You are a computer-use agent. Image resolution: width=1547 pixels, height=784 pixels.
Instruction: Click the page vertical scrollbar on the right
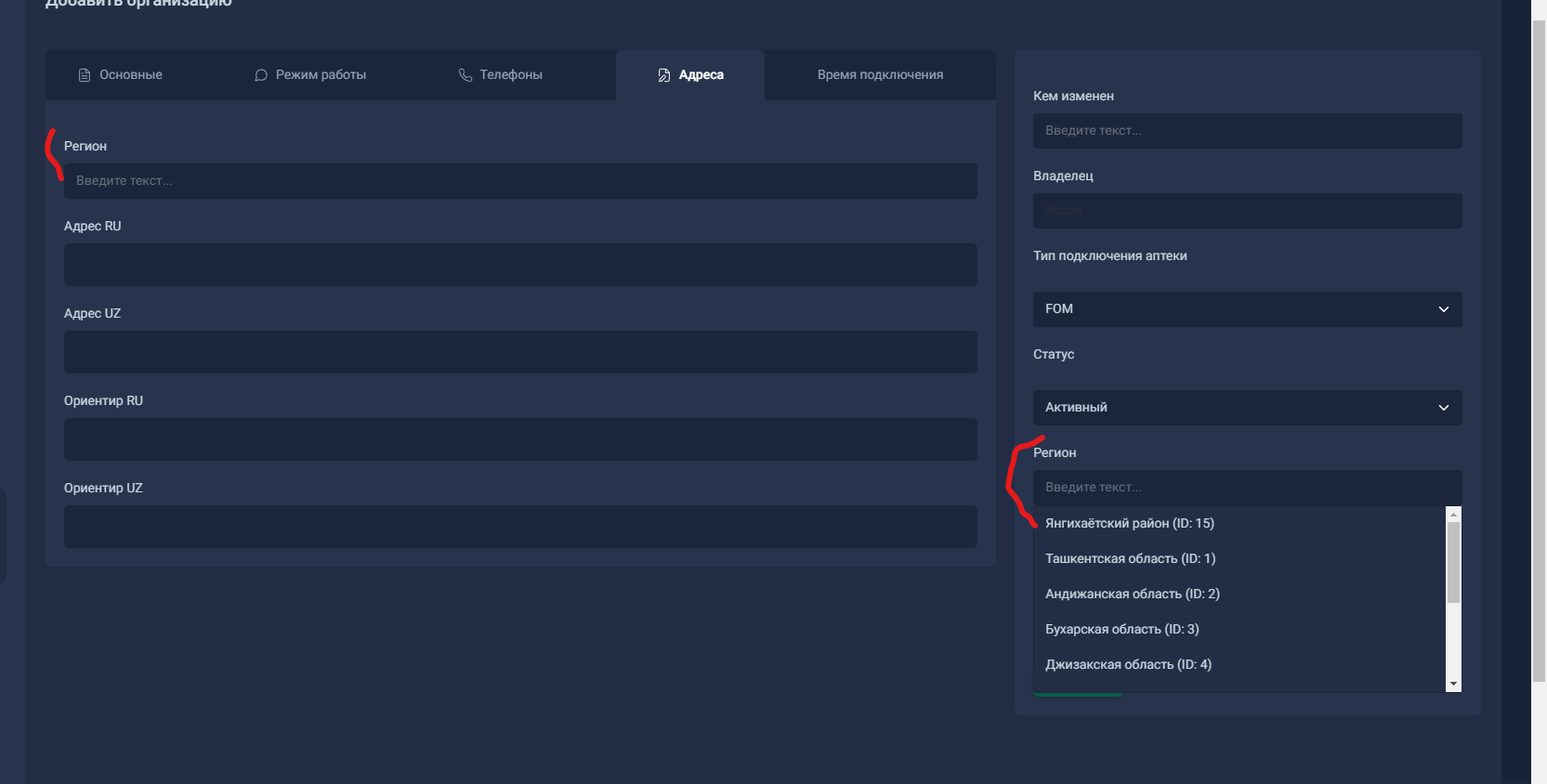point(1539,353)
